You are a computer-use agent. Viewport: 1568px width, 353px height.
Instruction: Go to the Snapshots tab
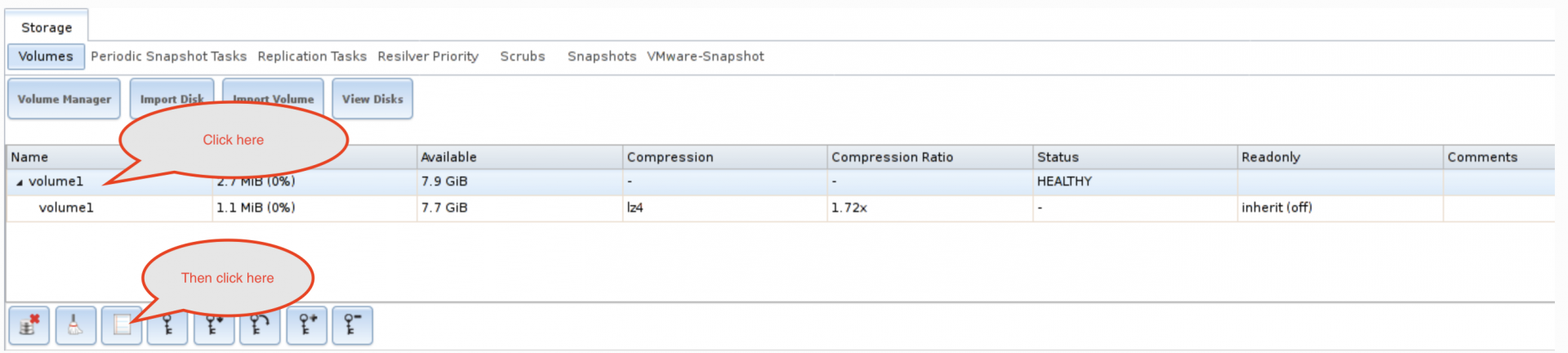602,56
